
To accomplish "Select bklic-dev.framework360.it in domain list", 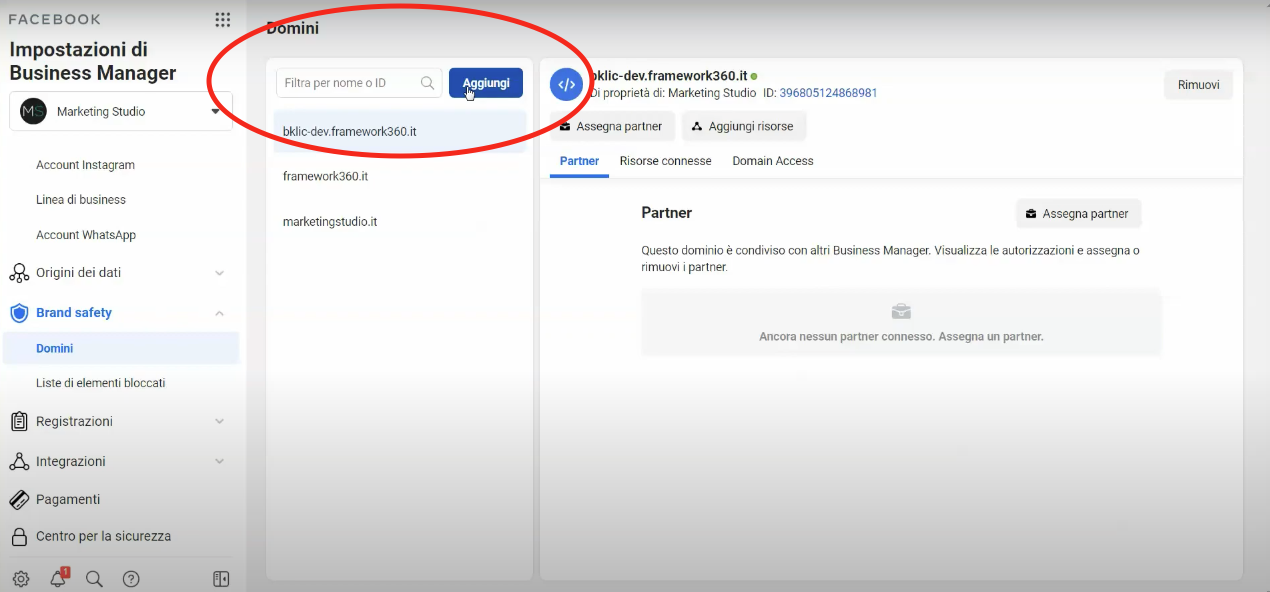I will pos(400,131).
